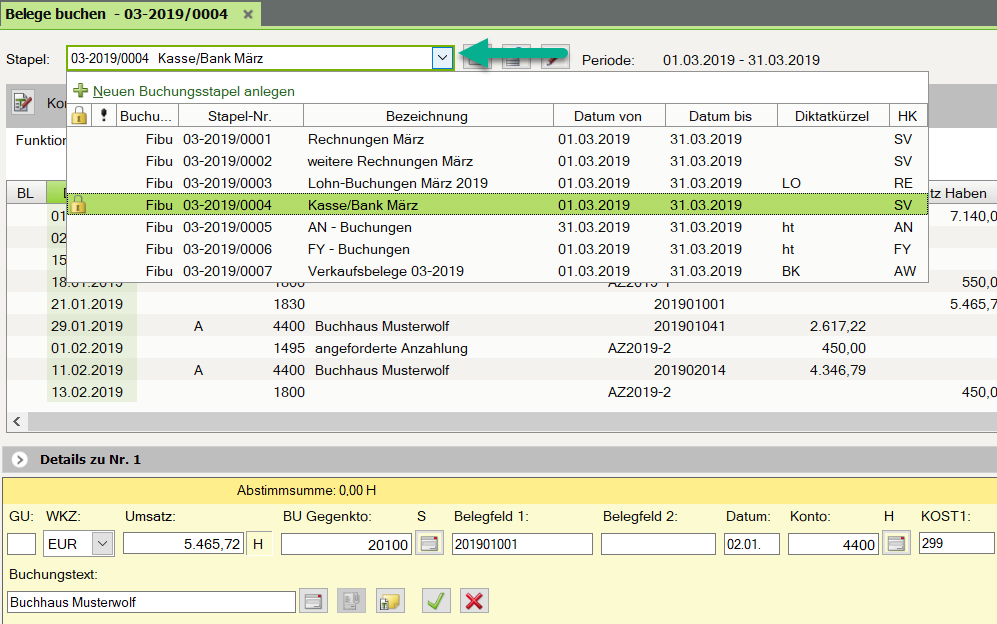Click the horizontal scrollbar left arrow
The image size is (997, 624).
pos(17,421)
